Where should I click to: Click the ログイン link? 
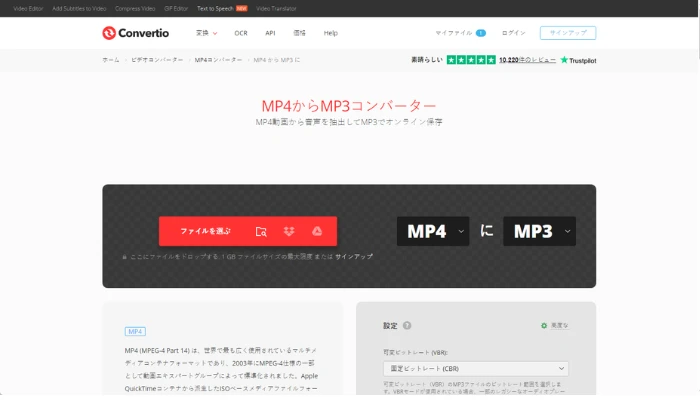click(514, 33)
